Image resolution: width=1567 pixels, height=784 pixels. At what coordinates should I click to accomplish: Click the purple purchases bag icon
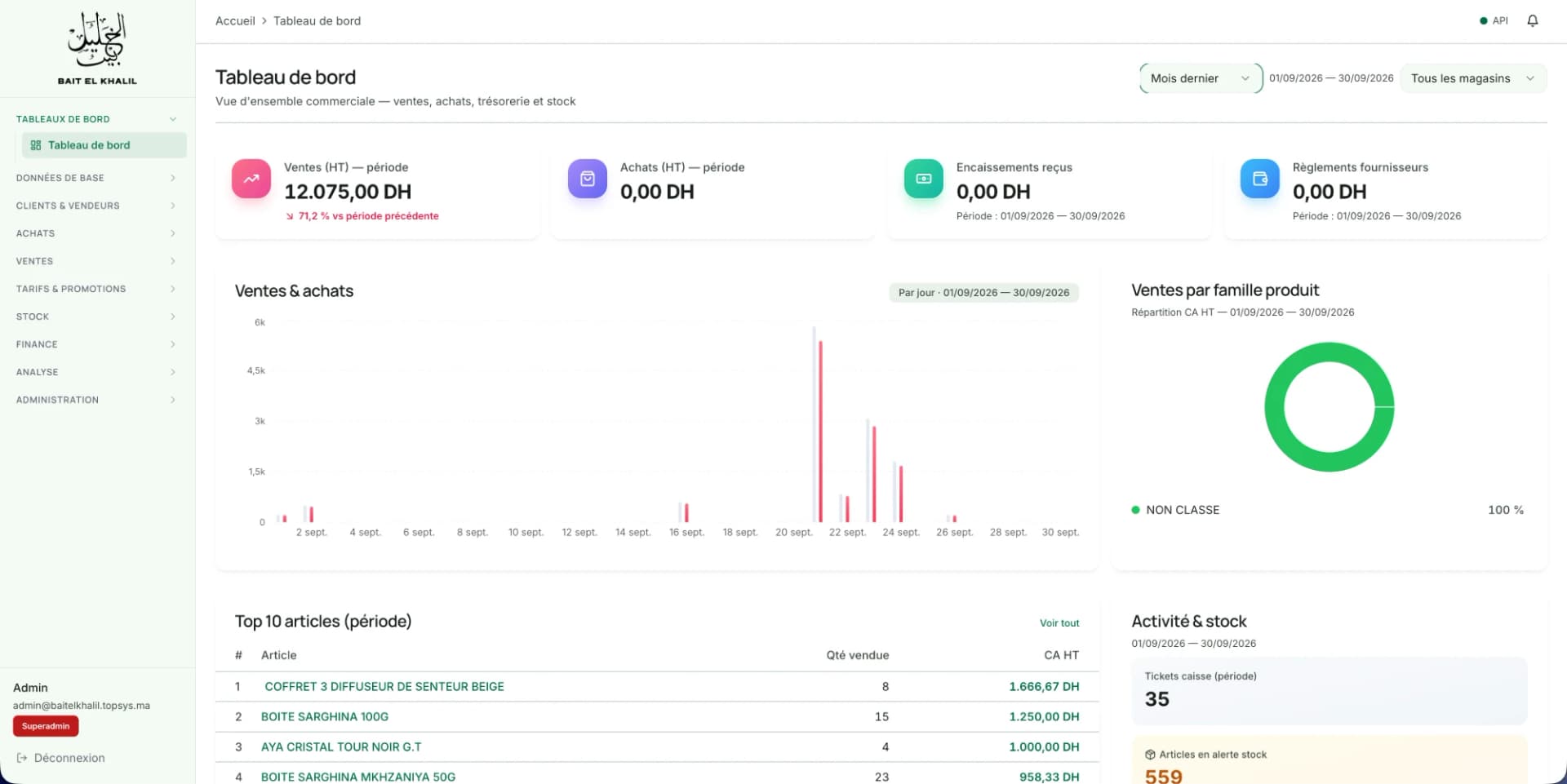[x=588, y=179]
